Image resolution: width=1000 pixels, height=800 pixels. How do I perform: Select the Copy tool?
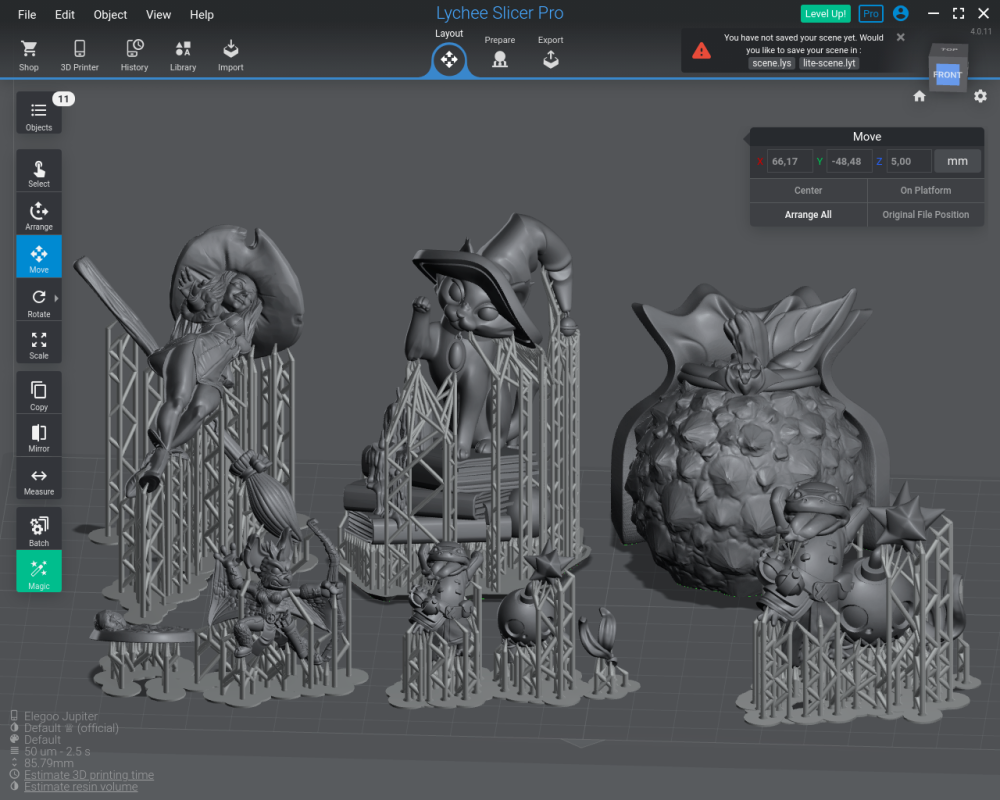[x=39, y=394]
